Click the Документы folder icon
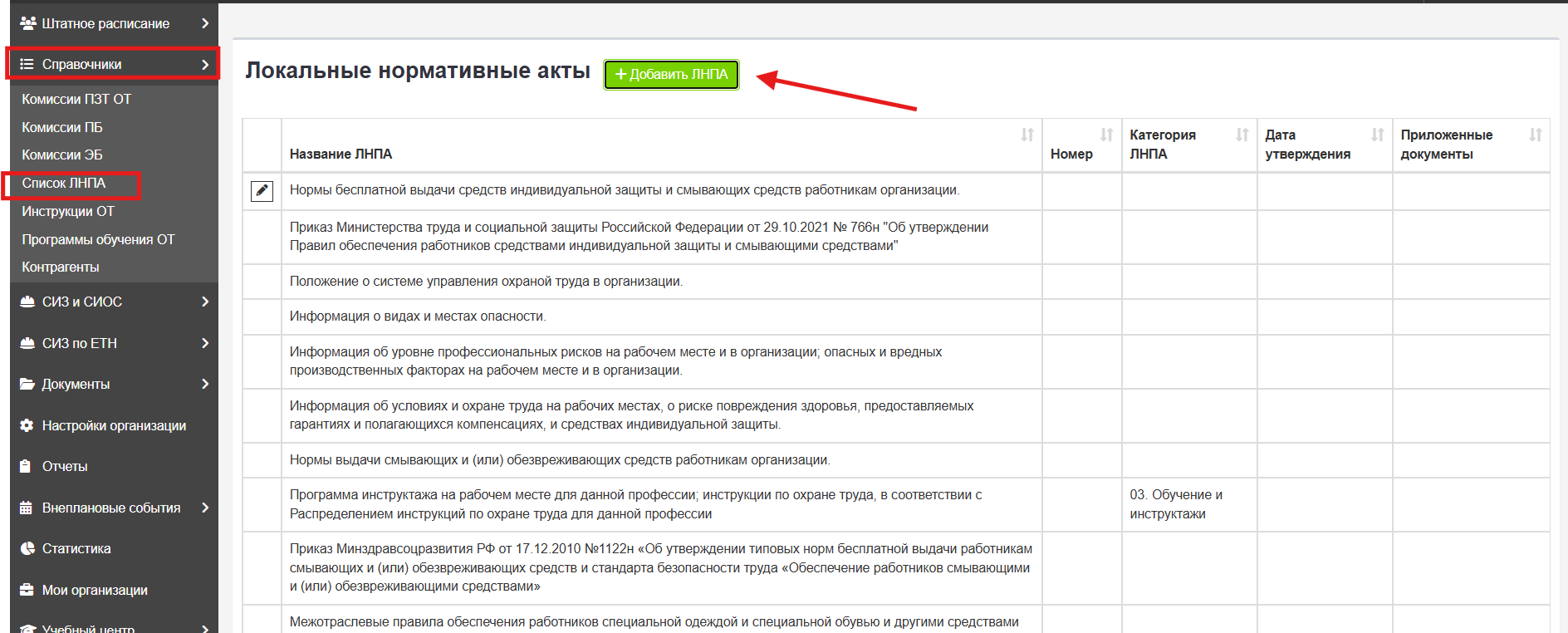This screenshot has height=633, width=1568. coord(27,384)
